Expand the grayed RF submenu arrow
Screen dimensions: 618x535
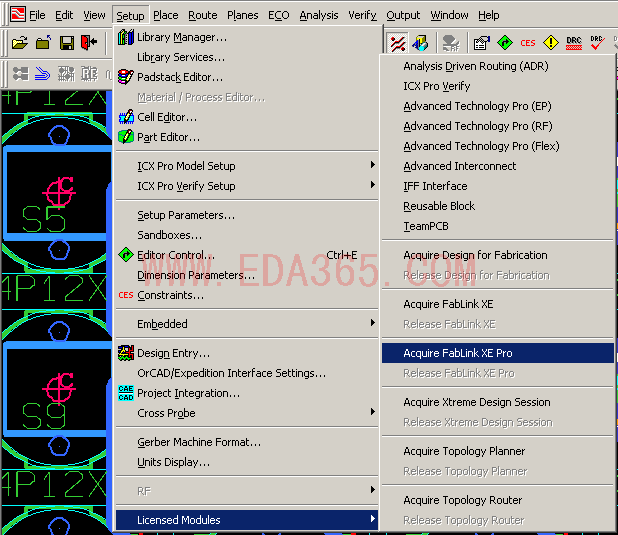click(372, 490)
